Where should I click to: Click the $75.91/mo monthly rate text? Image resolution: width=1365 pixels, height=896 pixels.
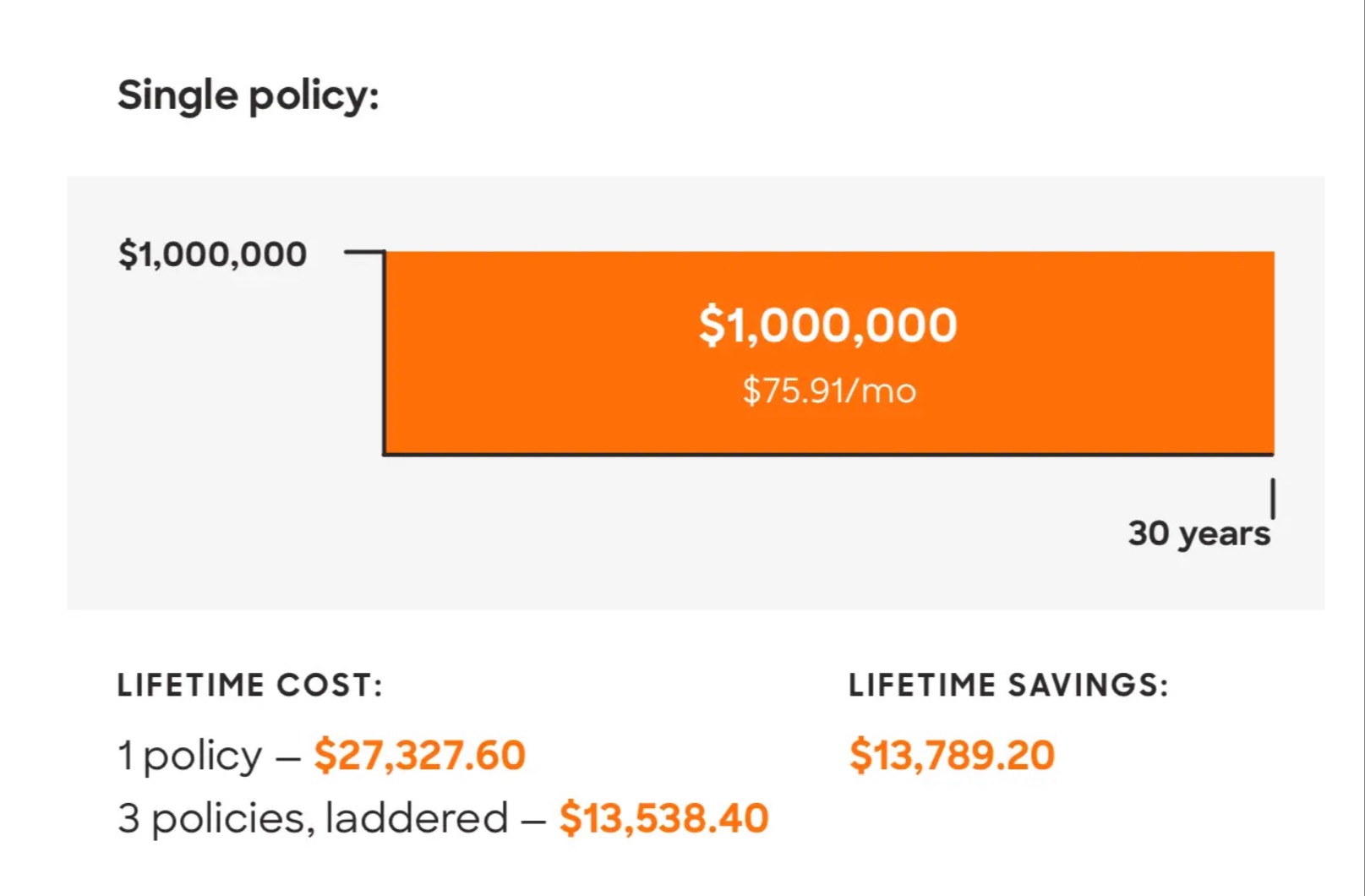[x=829, y=391]
